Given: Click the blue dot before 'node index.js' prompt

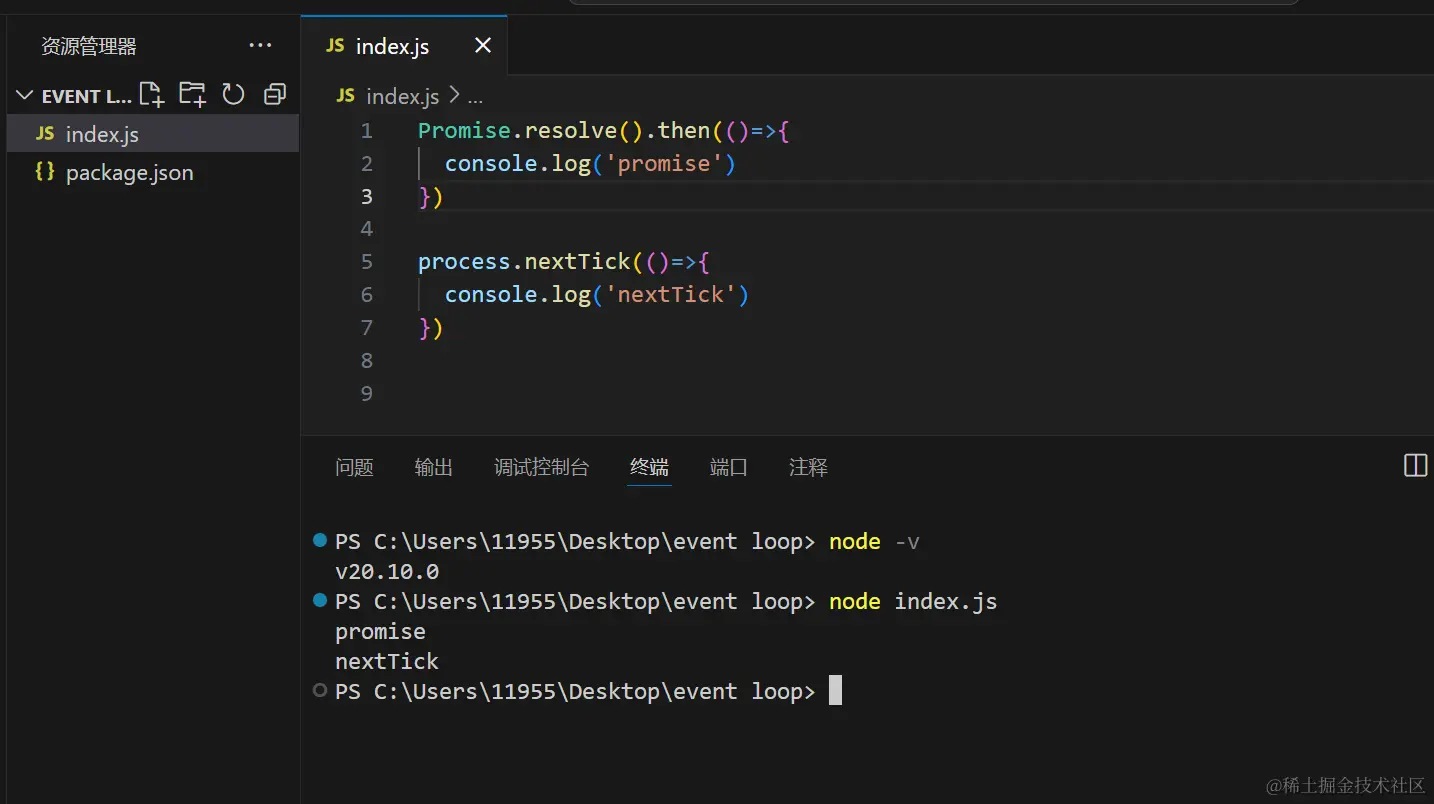Looking at the screenshot, I should click(x=320, y=601).
